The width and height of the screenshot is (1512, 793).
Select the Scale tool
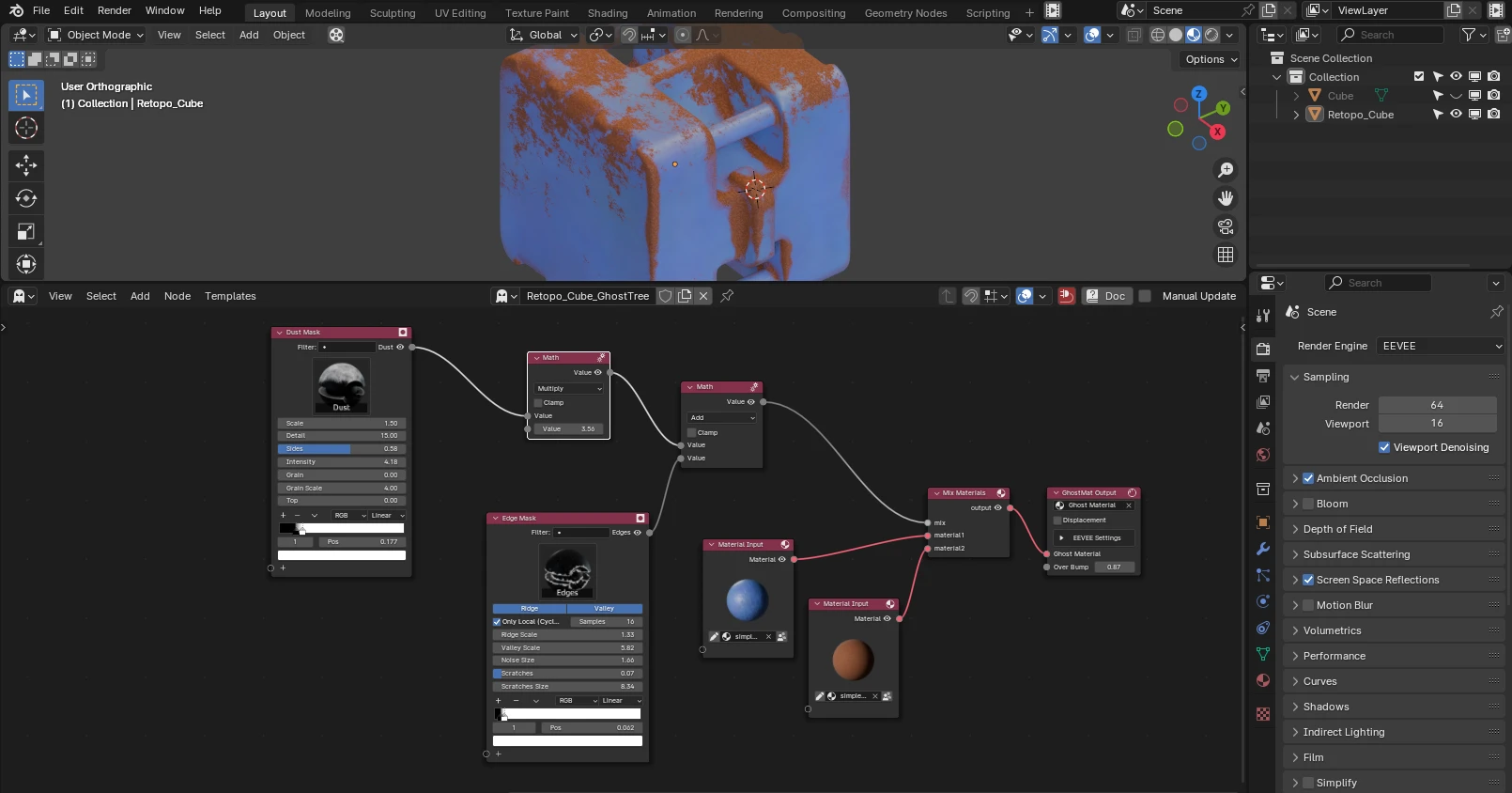[25, 231]
